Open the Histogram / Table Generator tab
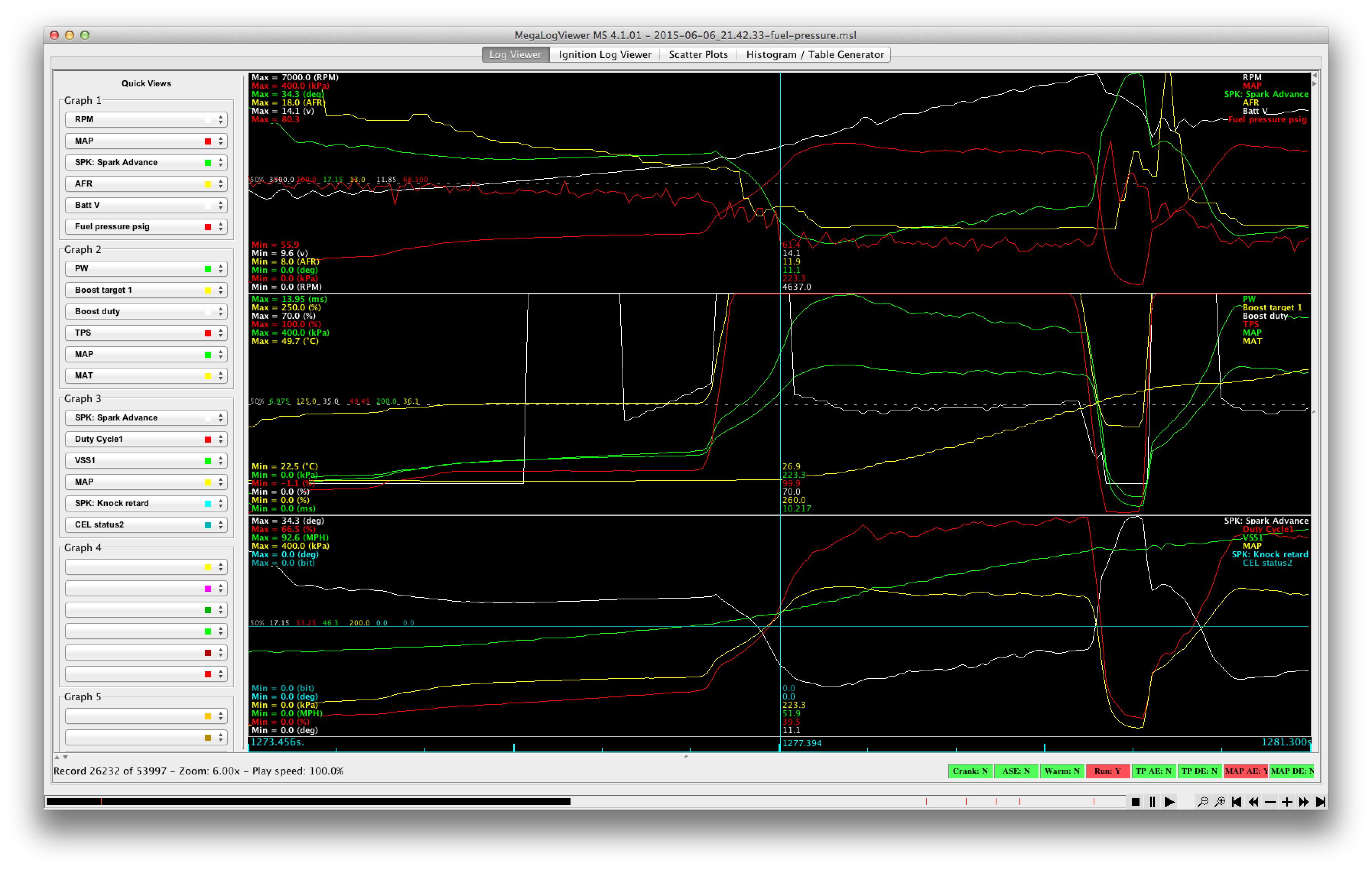Image resolution: width=1372 pixels, height=870 pixels. (x=815, y=55)
